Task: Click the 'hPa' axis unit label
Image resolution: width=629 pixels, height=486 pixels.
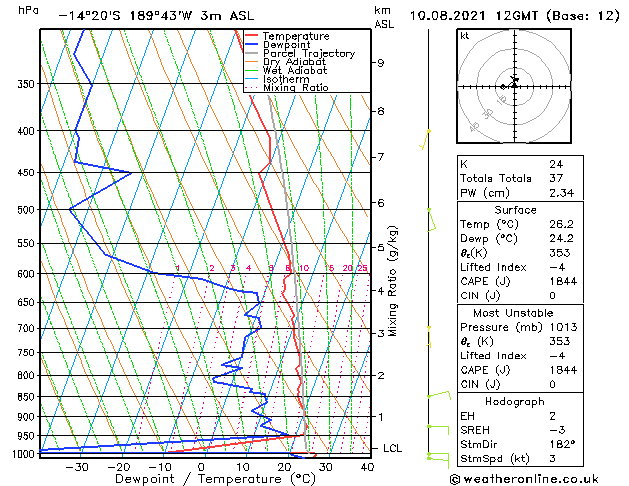Action: click(x=28, y=10)
